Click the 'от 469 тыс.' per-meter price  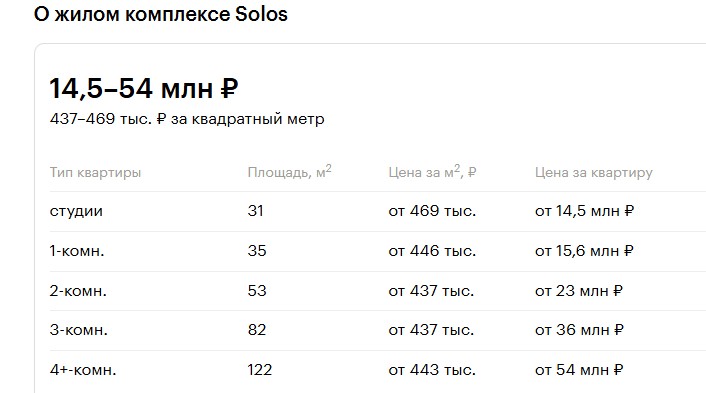point(432,211)
